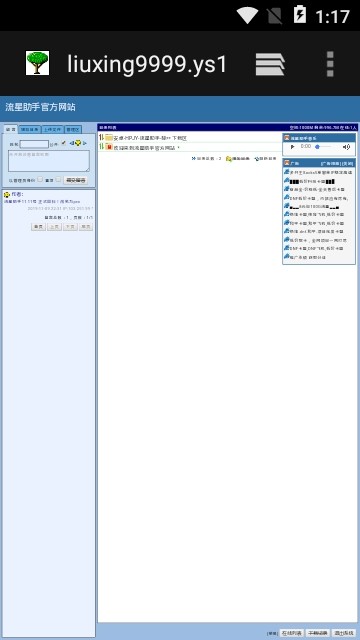
Task: Click the red bookmark icon in file list
Action: [x=109, y=147]
